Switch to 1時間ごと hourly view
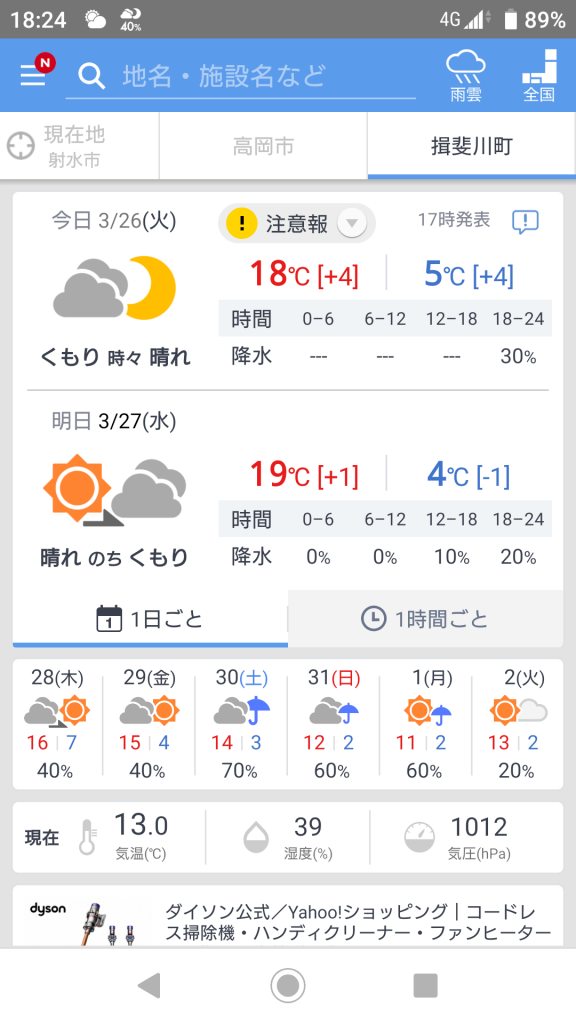Viewport: 576px width, 1024px height. coord(425,618)
